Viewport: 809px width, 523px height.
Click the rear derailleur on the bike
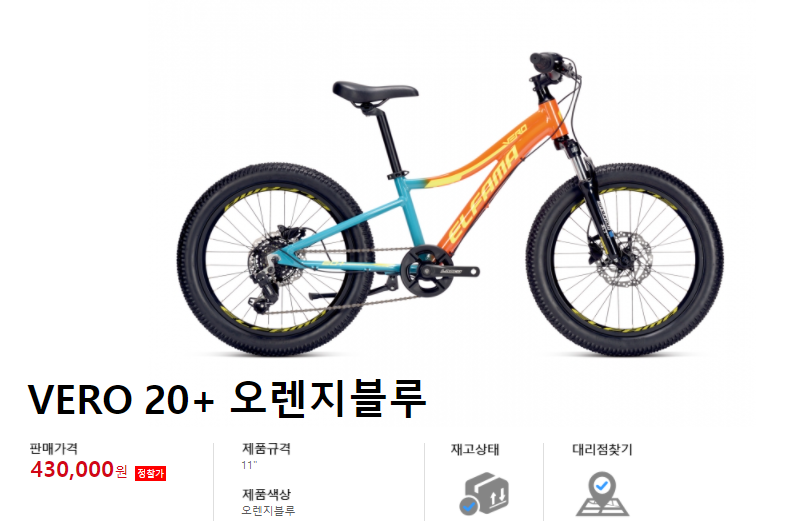pyautogui.click(x=266, y=281)
